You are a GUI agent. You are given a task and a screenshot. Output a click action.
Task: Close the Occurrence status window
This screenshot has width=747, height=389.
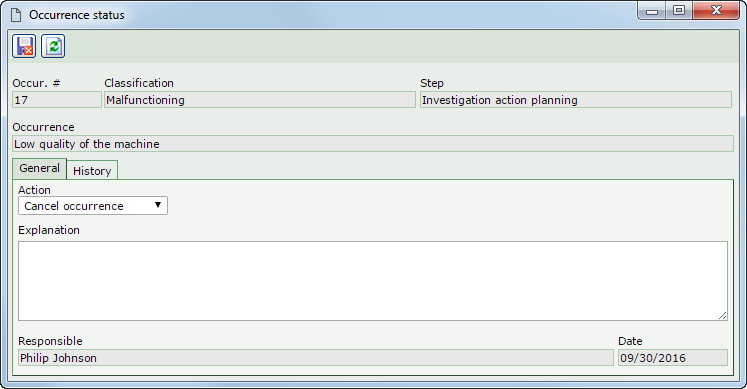tap(716, 10)
